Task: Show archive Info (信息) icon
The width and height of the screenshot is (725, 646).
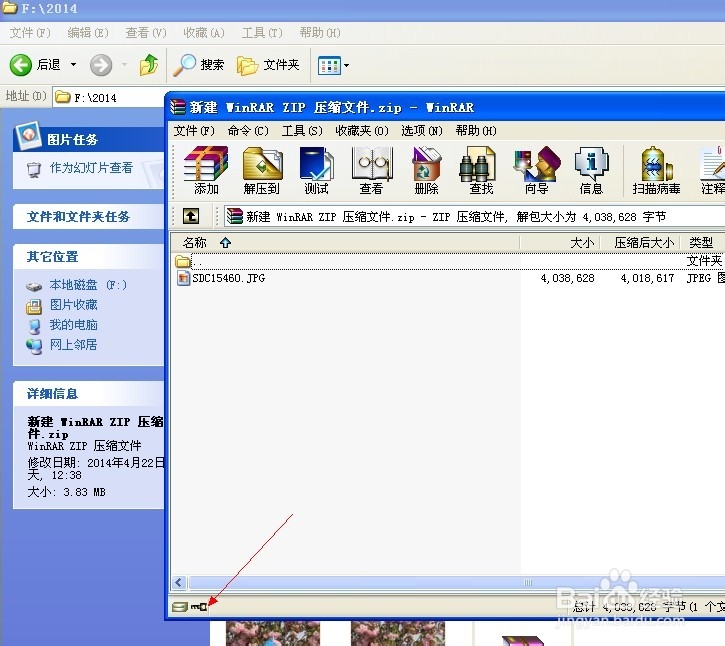Action: [x=591, y=170]
